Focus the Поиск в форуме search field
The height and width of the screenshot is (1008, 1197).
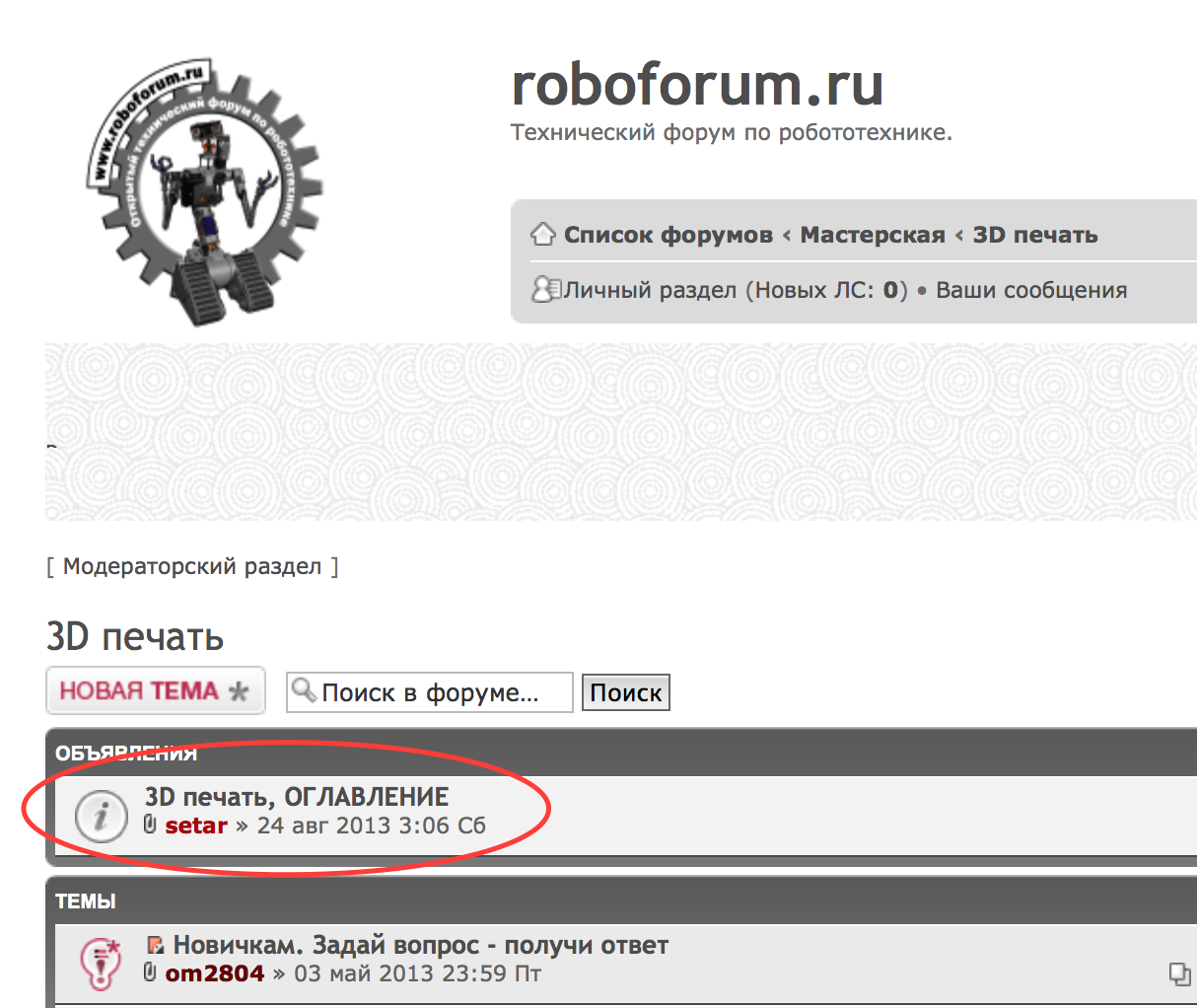pyautogui.click(x=430, y=692)
